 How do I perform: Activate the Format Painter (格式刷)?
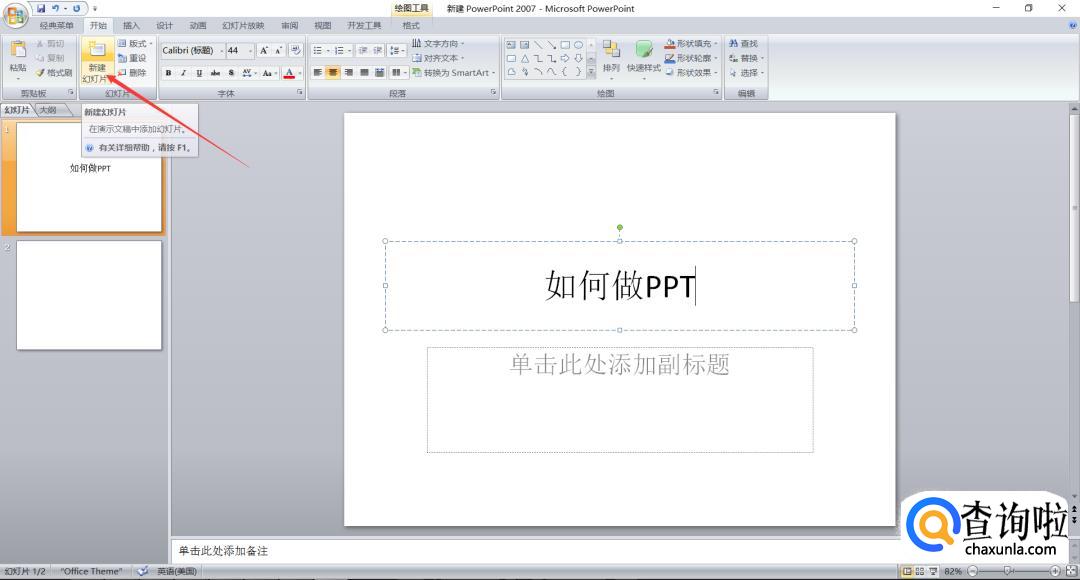coord(54,72)
